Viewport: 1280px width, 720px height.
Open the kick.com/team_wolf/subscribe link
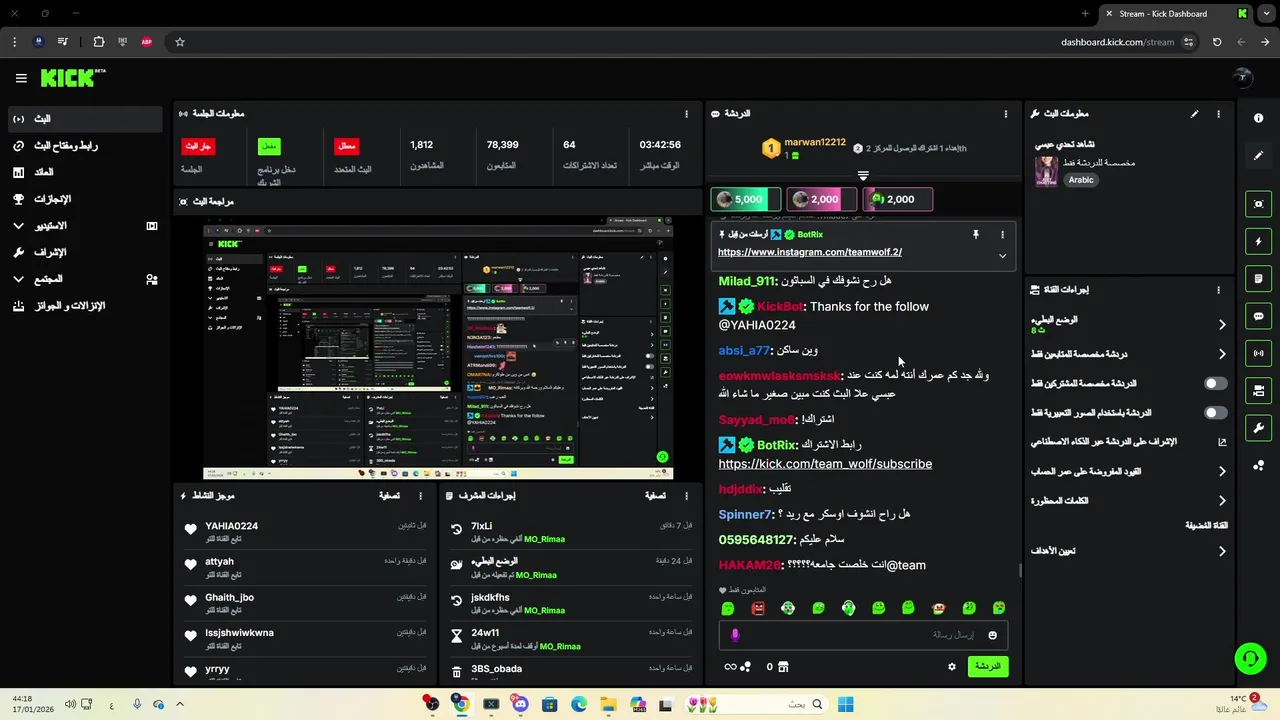coord(825,464)
